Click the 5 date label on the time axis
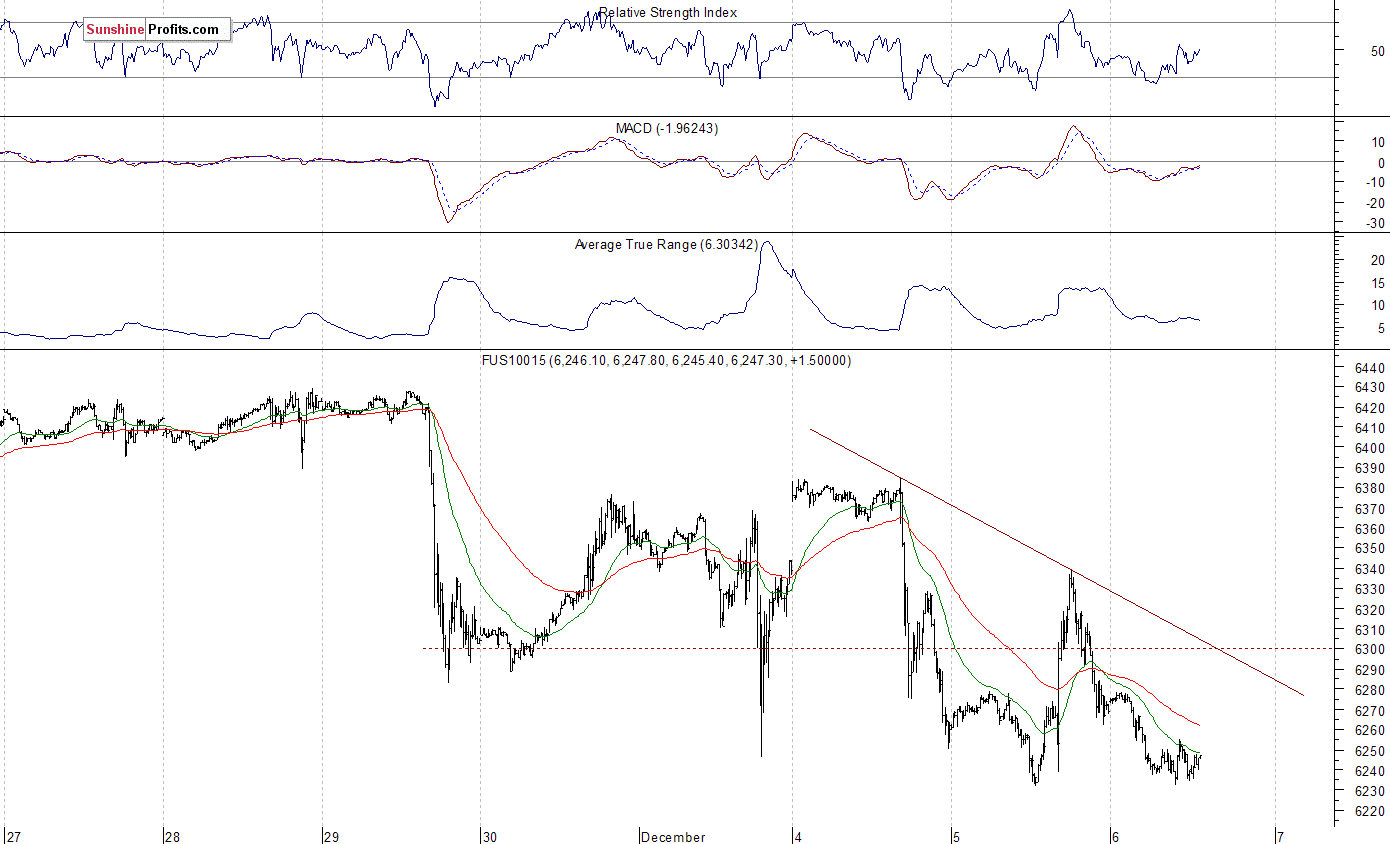This screenshot has height=844, width=1390. click(956, 836)
